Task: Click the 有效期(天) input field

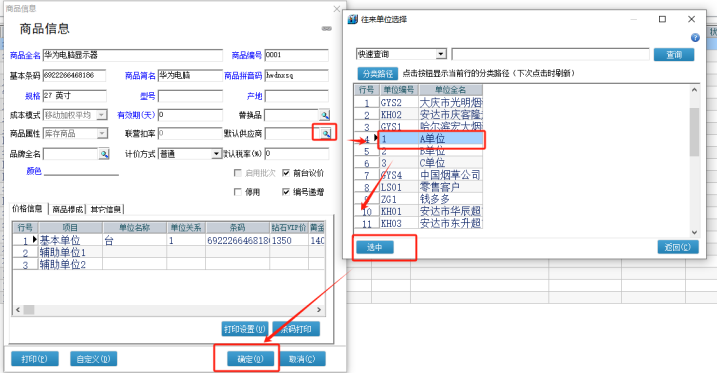Action: point(190,115)
